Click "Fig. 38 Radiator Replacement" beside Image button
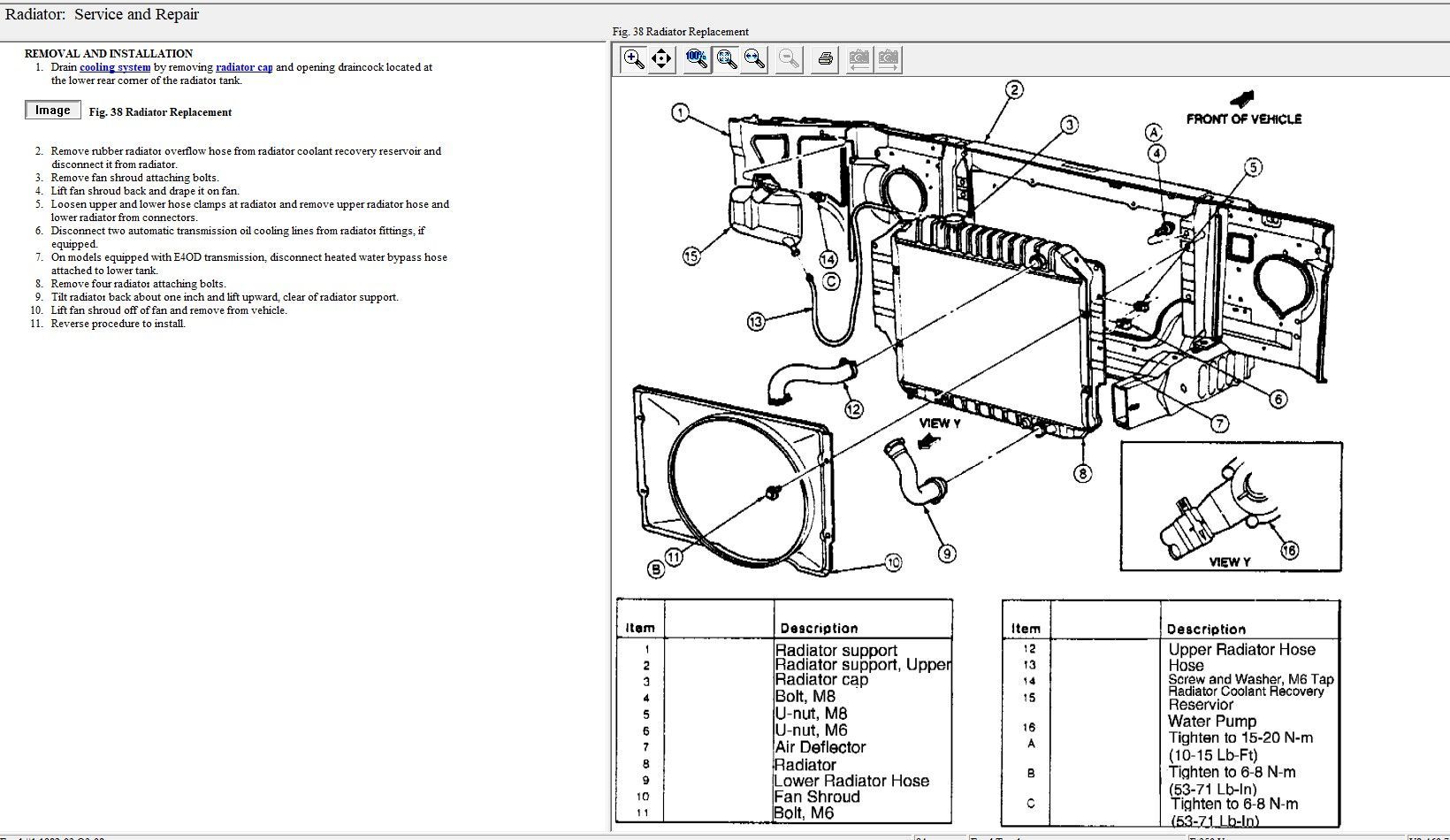Screen dimensions: 1450x840 [x=160, y=112]
